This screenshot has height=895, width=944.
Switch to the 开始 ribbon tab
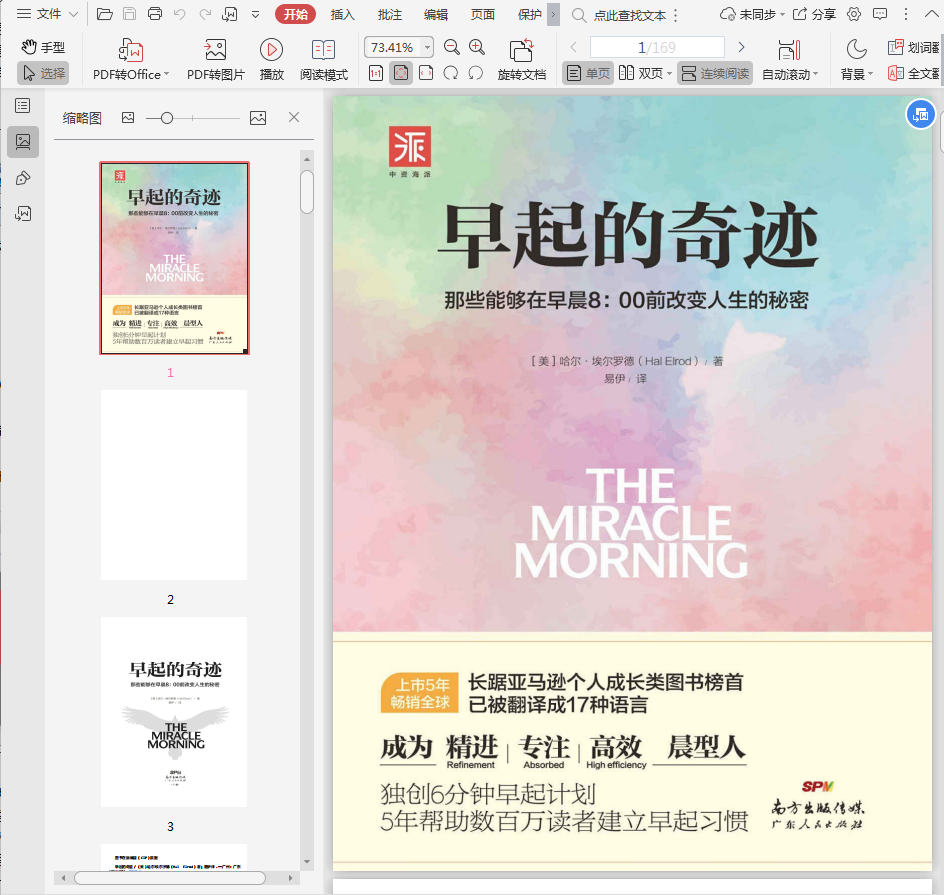point(295,14)
